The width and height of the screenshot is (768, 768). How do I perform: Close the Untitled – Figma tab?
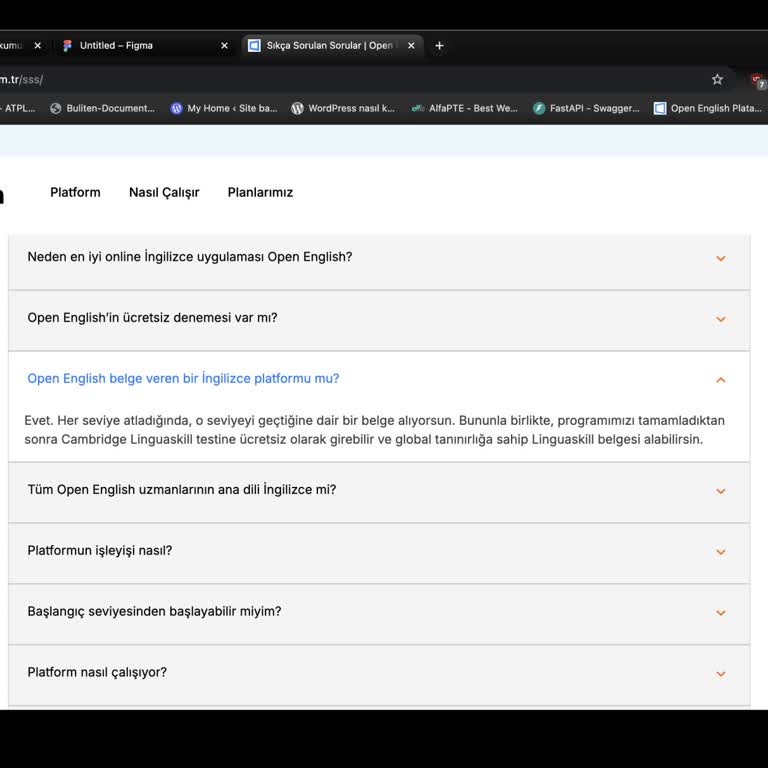224,46
